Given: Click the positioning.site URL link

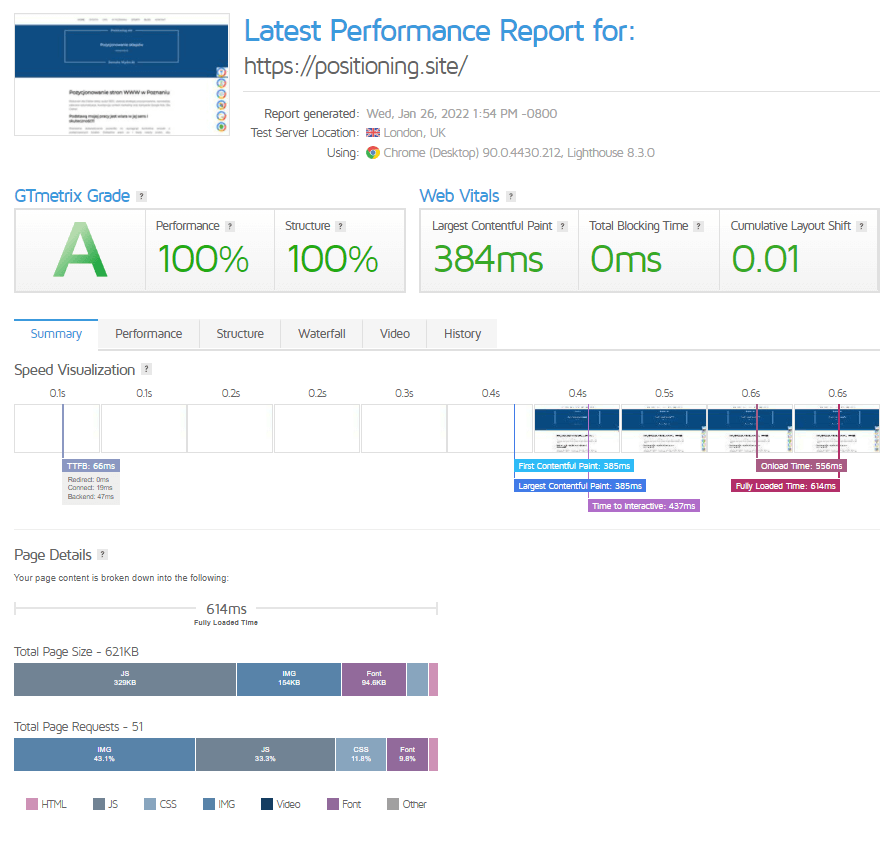Looking at the screenshot, I should 356,67.
